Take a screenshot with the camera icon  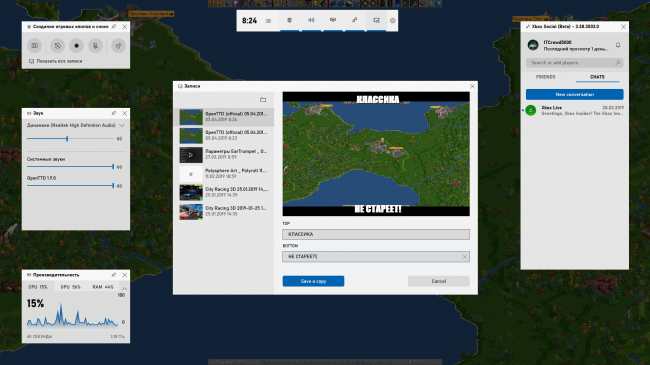coord(35,46)
